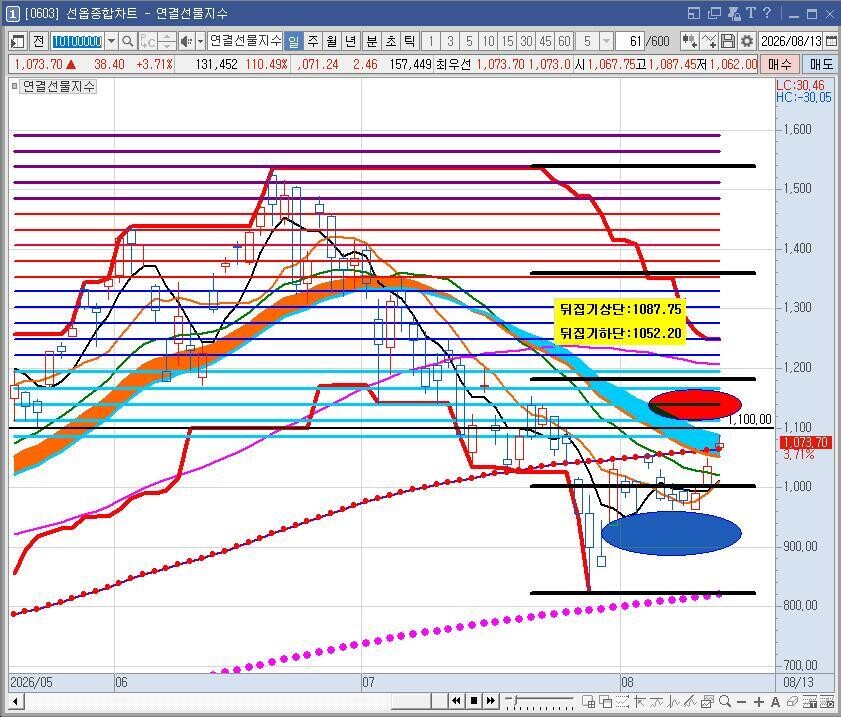Click the title bar T font icon
The height and width of the screenshot is (717, 841).
tap(750, 13)
